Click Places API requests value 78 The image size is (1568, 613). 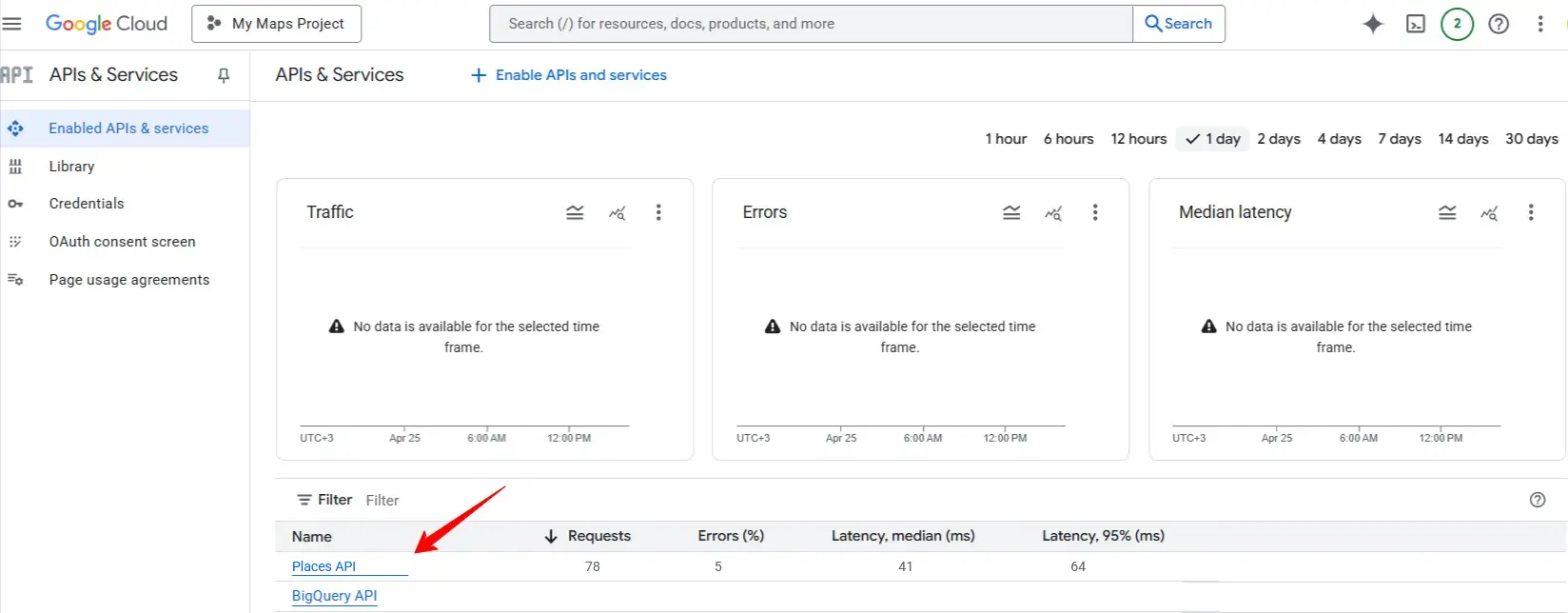click(593, 566)
